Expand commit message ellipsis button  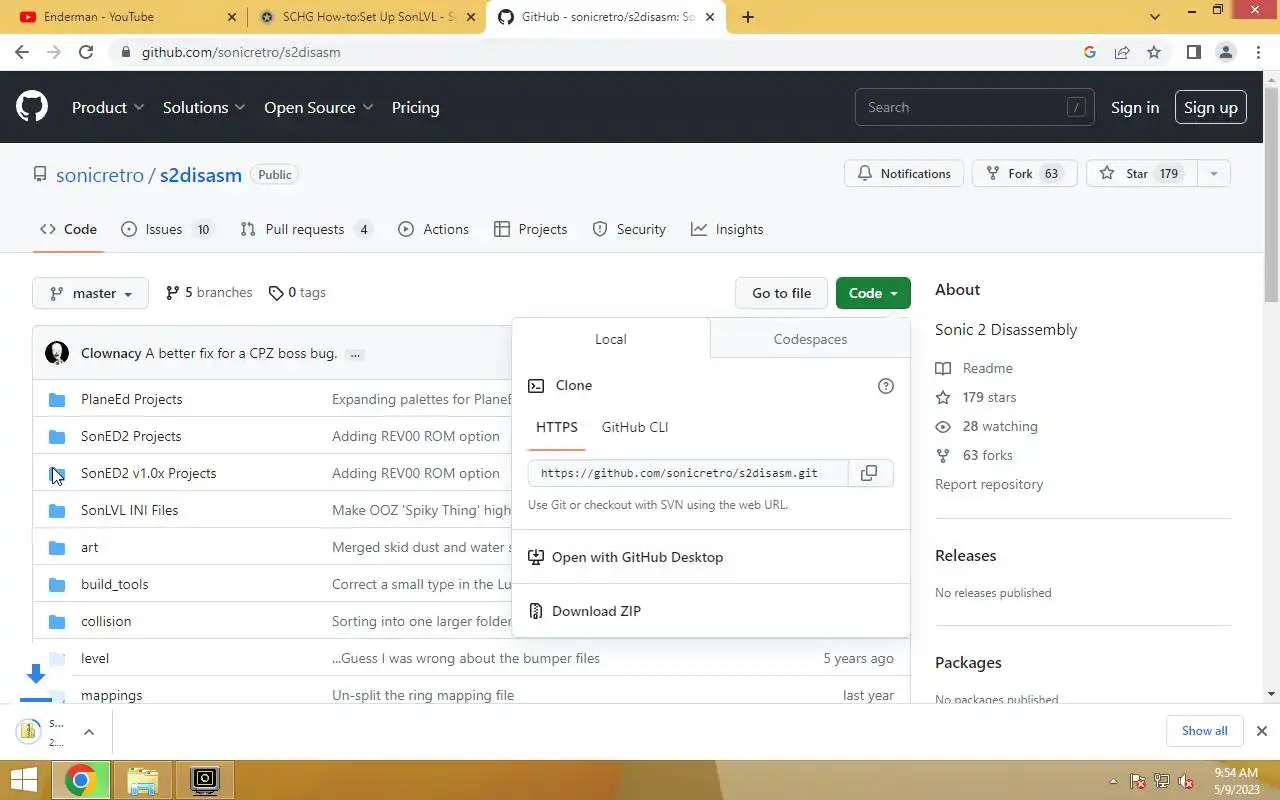point(355,354)
